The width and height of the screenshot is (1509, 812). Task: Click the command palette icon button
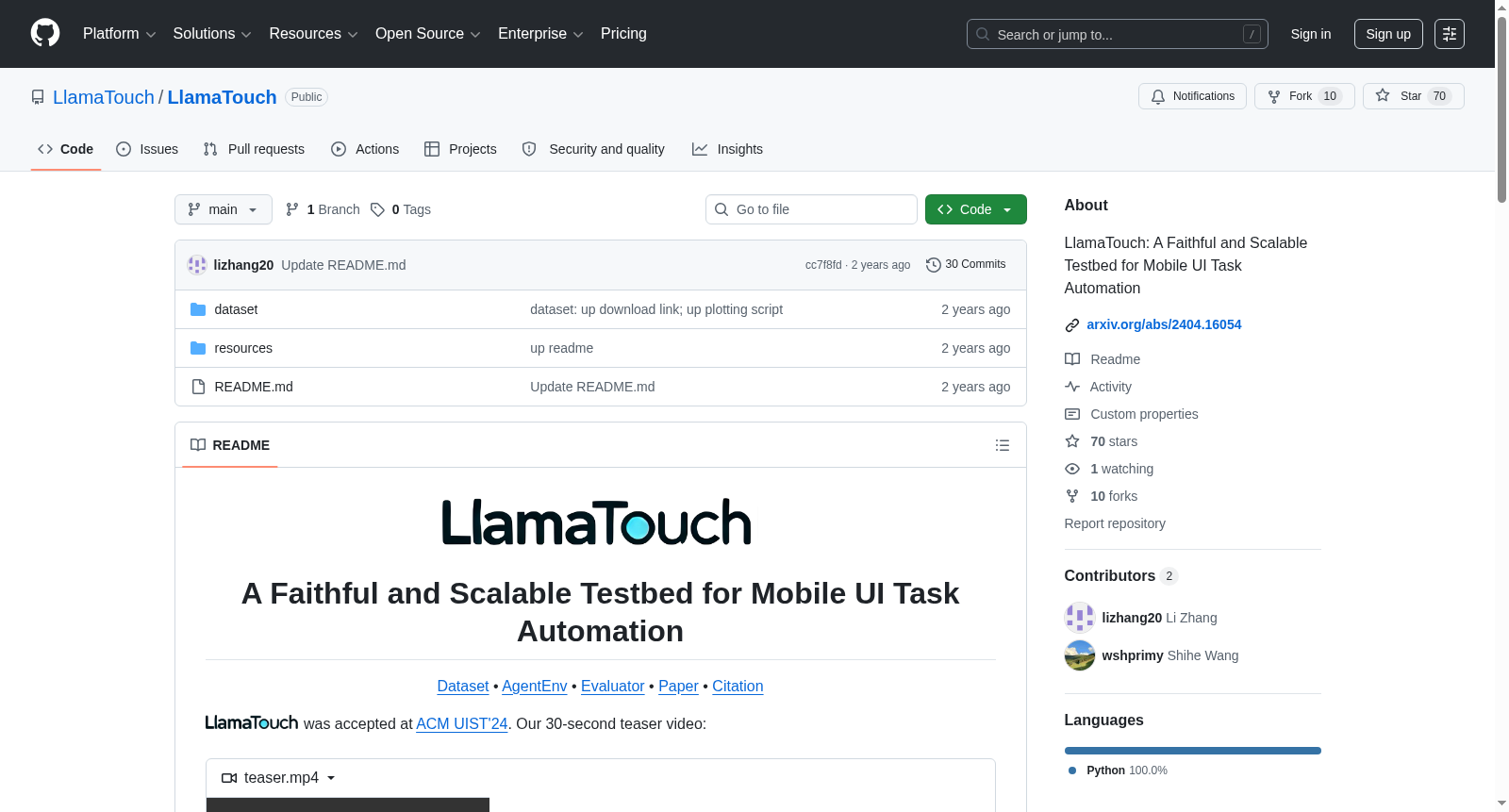[x=1449, y=34]
